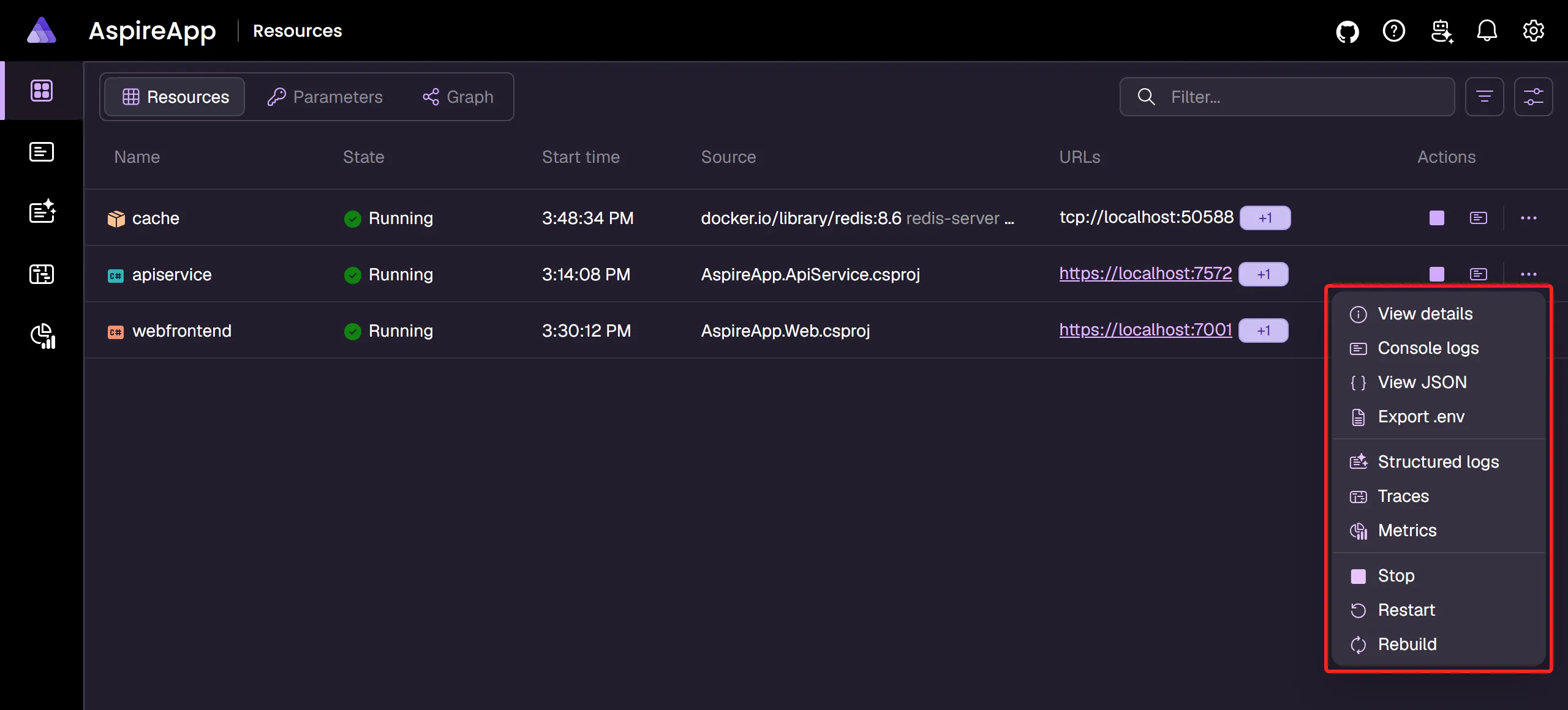
Task: Select the webfrontend resource name
Action: point(182,331)
